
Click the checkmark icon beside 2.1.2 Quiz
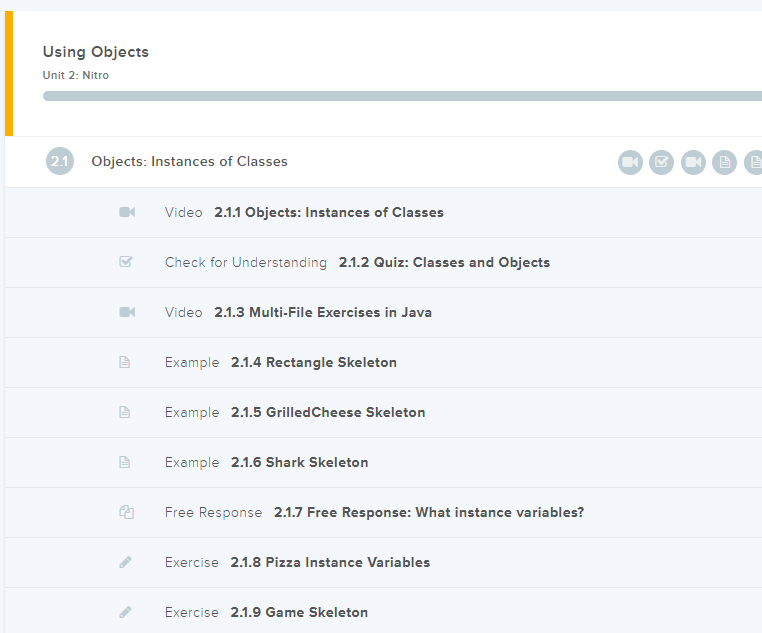pos(126,262)
